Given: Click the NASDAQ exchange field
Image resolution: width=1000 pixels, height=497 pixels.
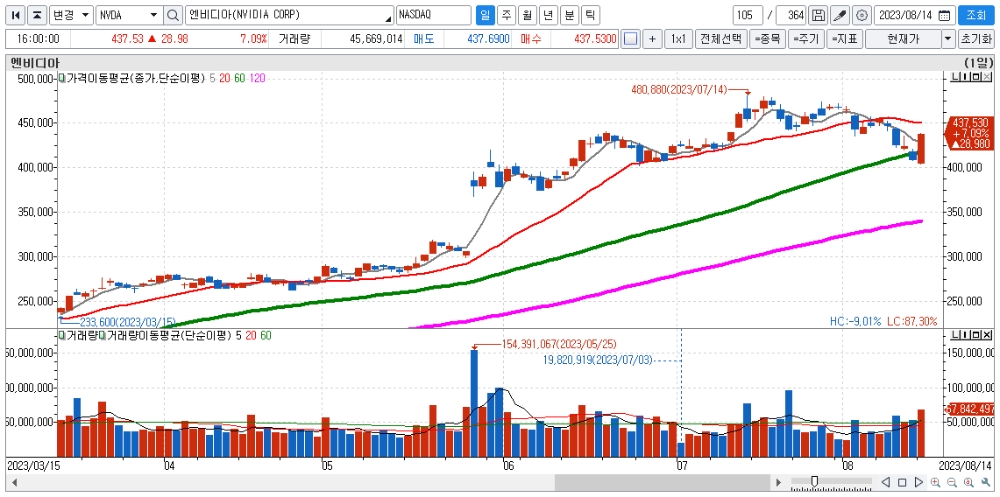Looking at the screenshot, I should tap(434, 15).
